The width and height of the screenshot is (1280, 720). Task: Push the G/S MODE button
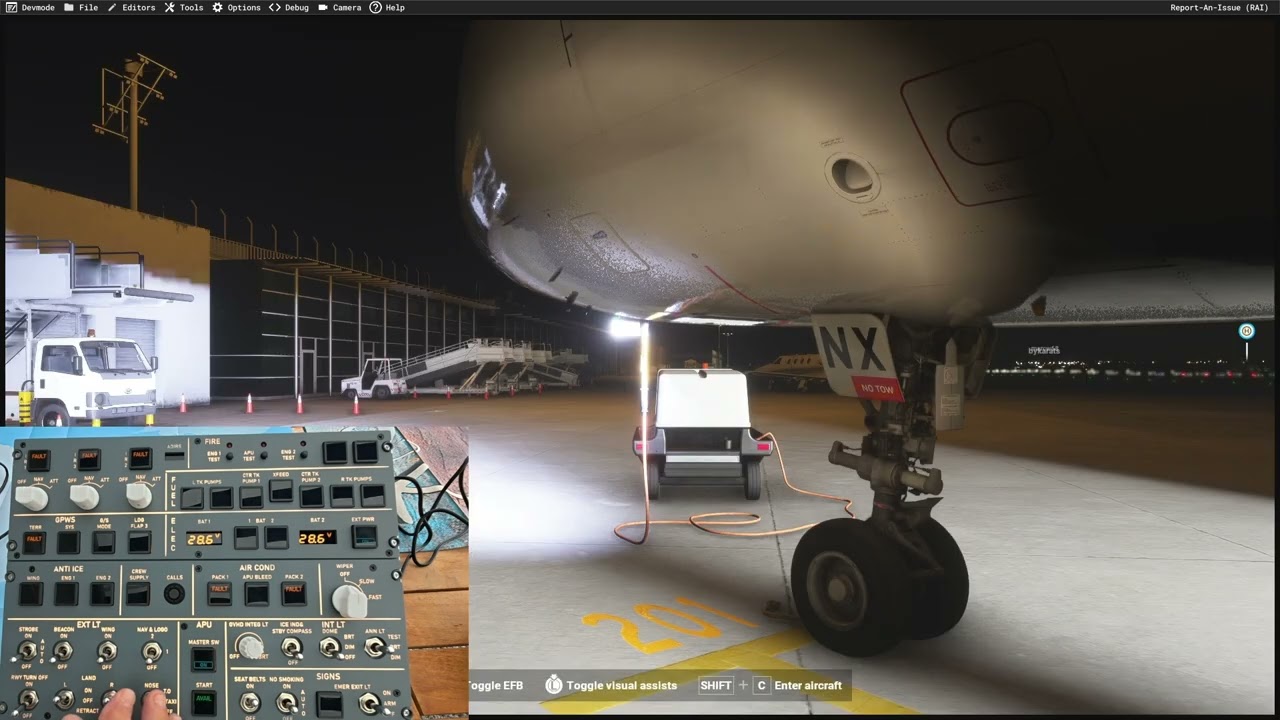coord(104,542)
